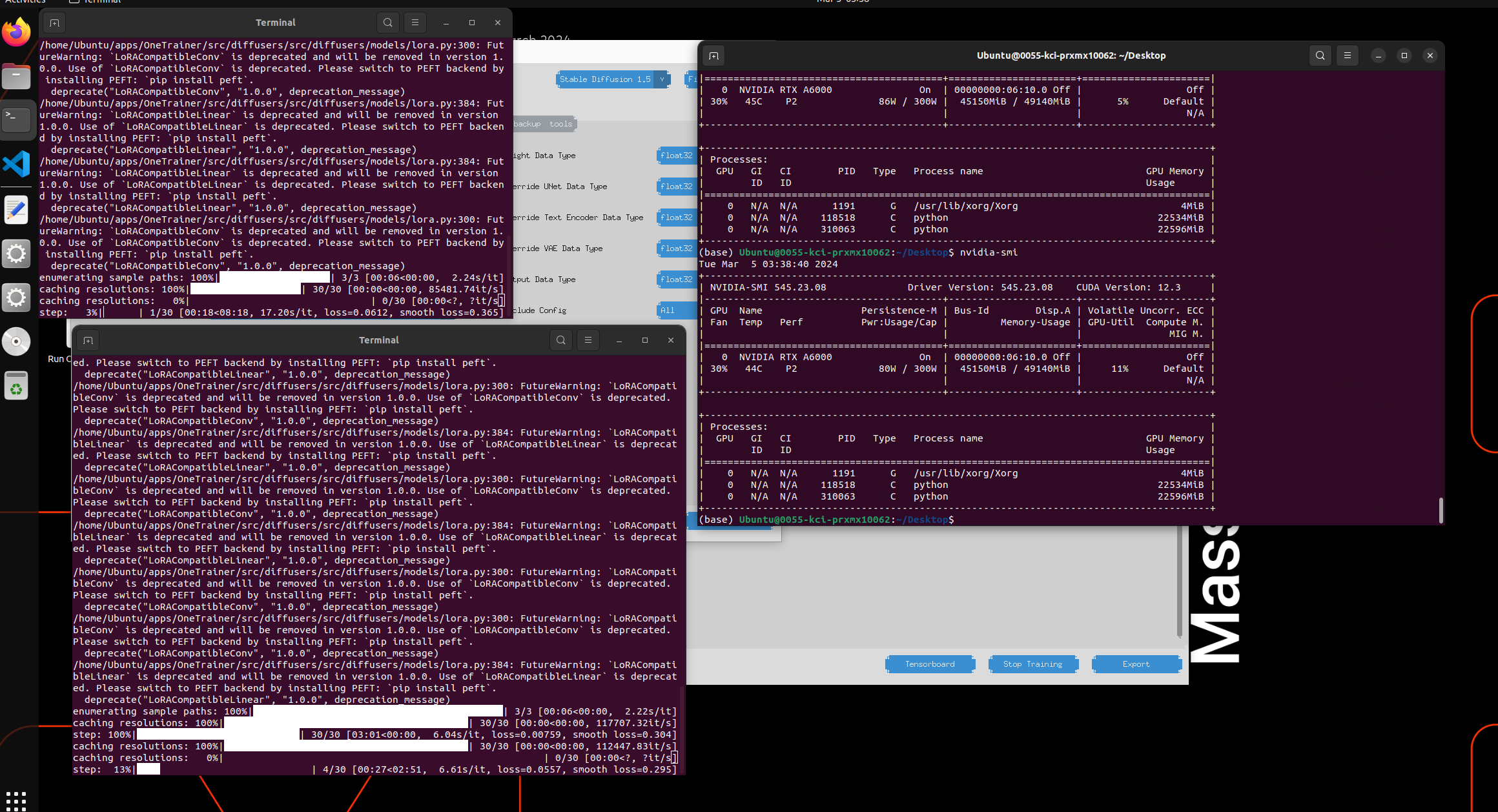Open the Text Editor dock icon
The height and width of the screenshot is (812, 1498).
[x=17, y=209]
